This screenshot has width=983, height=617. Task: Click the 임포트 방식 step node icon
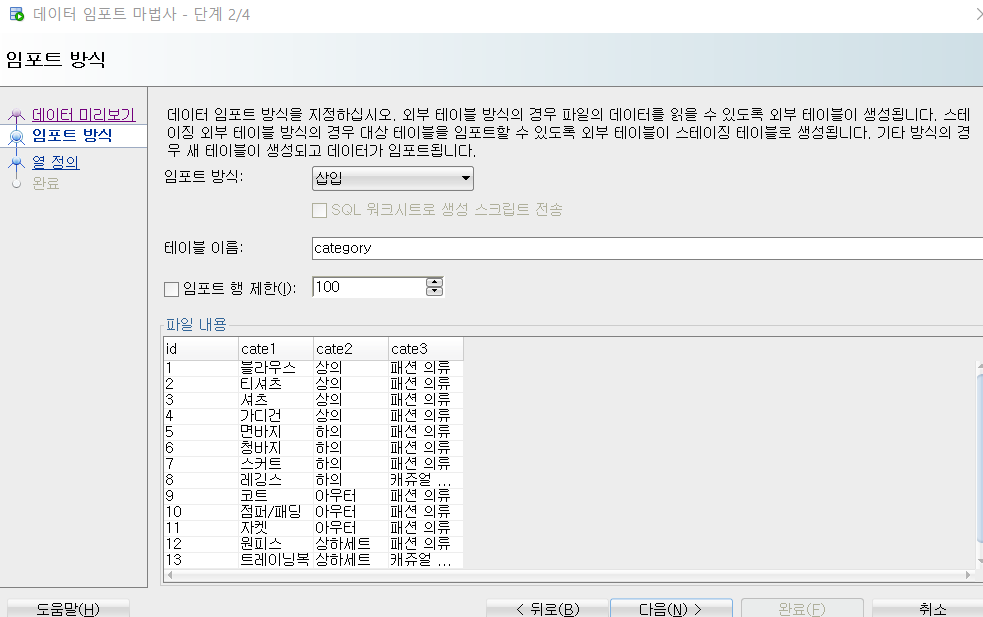coord(16,135)
